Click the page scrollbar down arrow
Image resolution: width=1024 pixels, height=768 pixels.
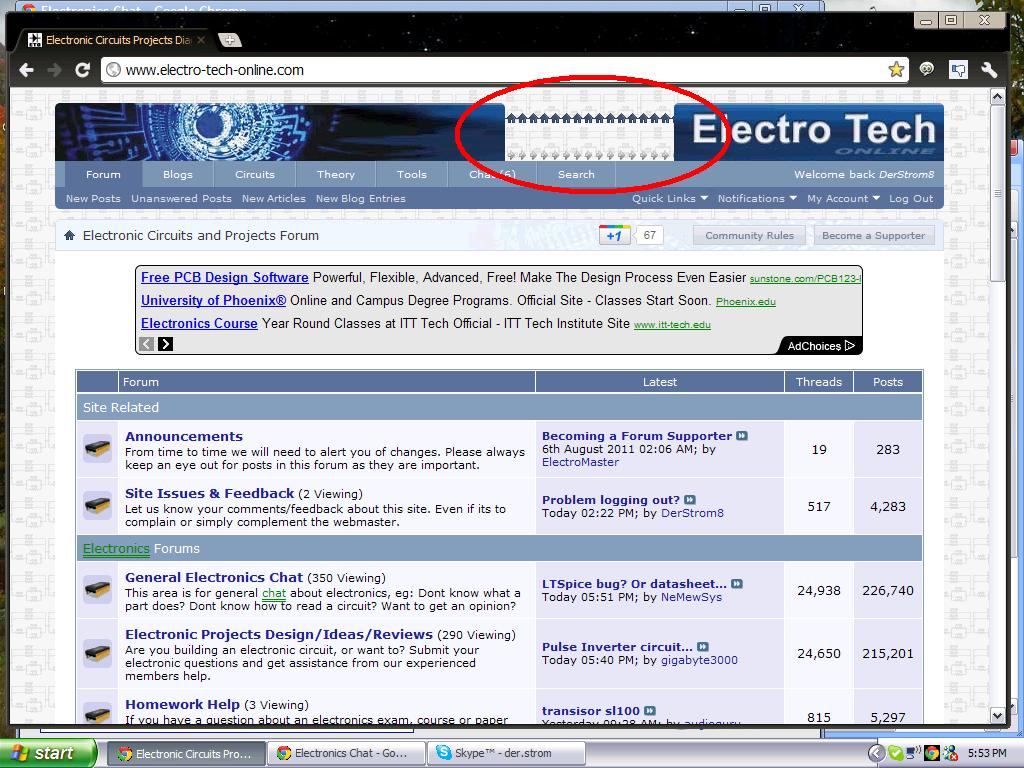click(997, 715)
